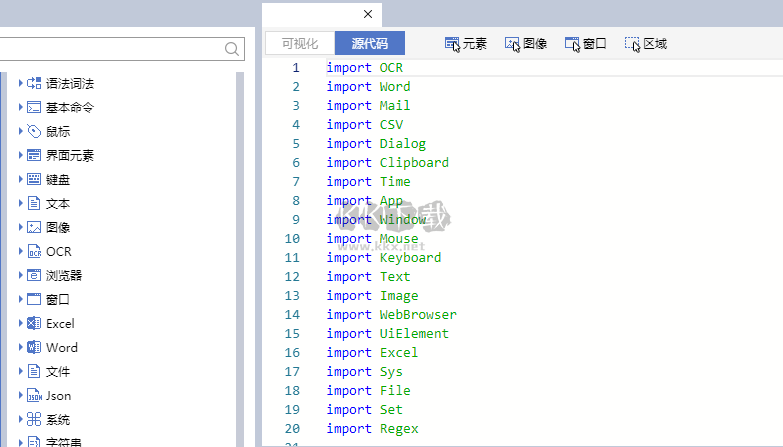Click the OCR file icon
This screenshot has width=783, height=447.
[x=34, y=251]
